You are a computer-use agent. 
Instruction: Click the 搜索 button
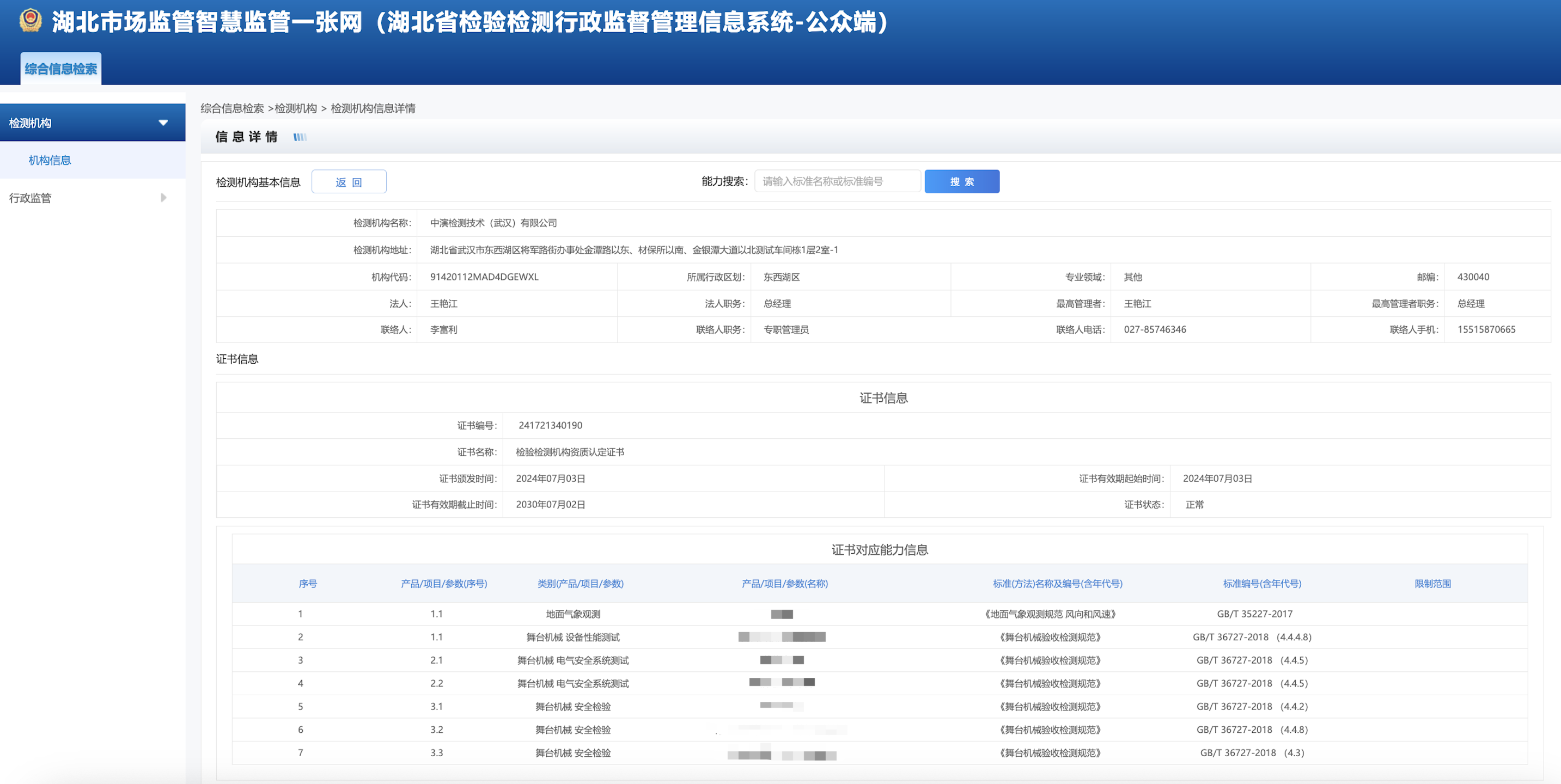click(x=961, y=182)
